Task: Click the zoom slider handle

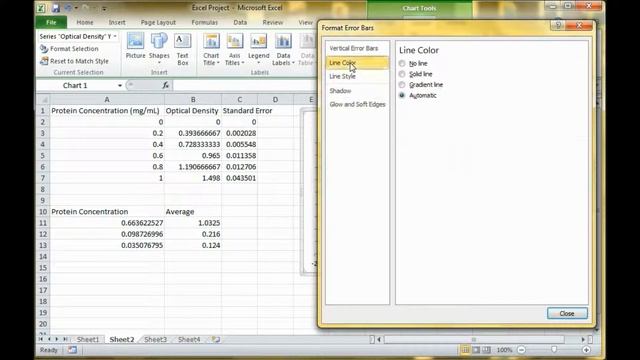Action: 554,350
